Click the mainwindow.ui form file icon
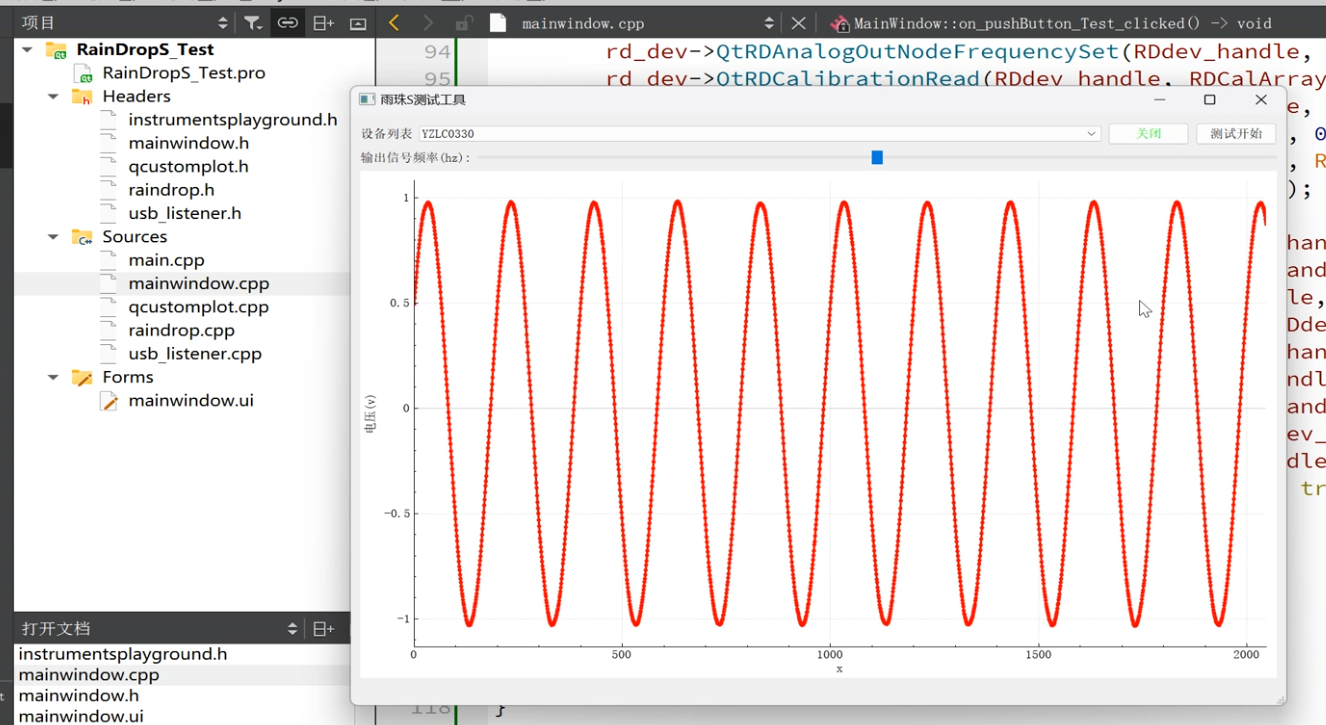Viewport: 1326px width, 725px height. [109, 401]
